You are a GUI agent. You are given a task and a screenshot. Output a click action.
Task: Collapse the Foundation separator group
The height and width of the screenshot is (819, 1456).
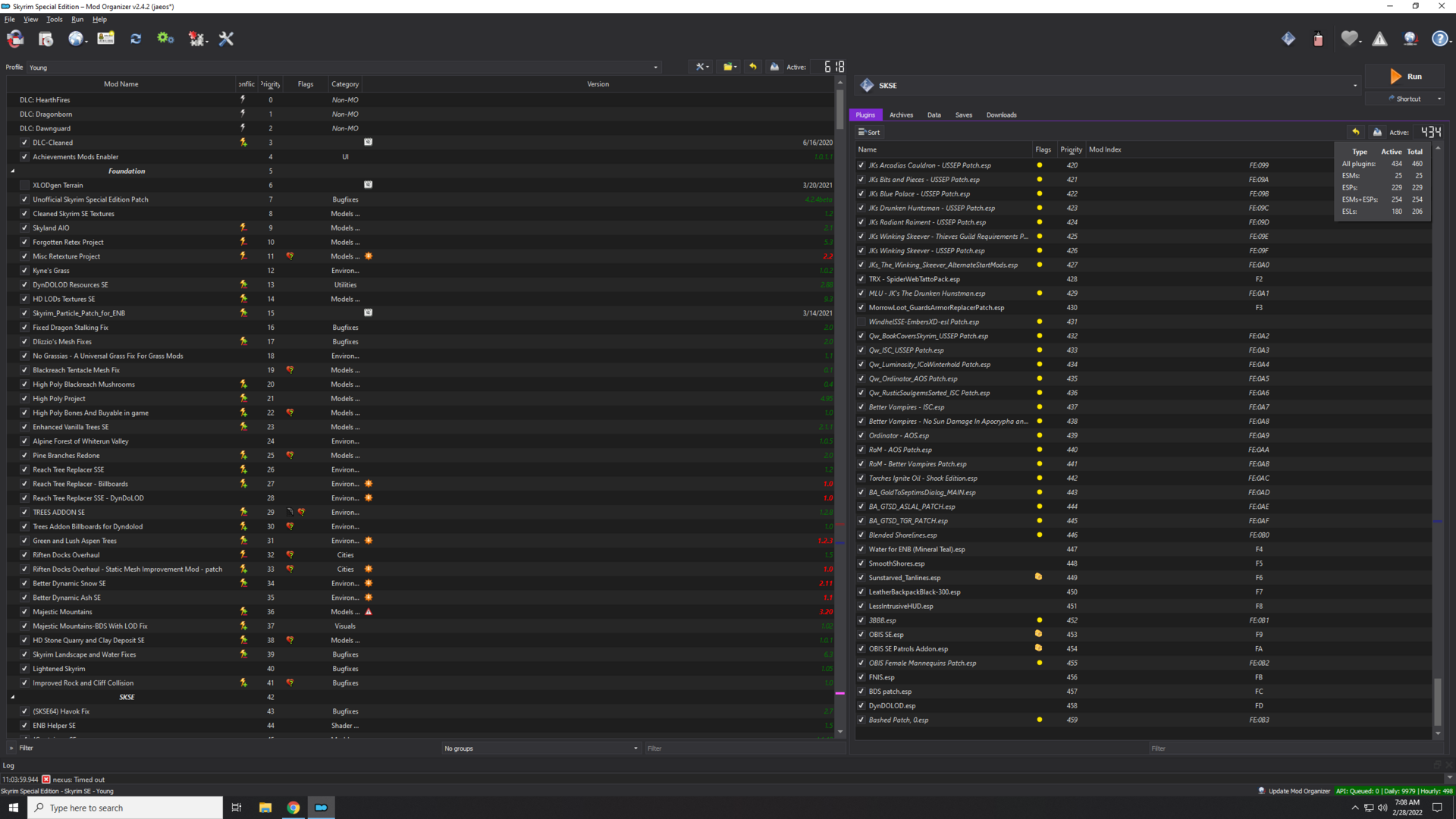tap(13, 171)
